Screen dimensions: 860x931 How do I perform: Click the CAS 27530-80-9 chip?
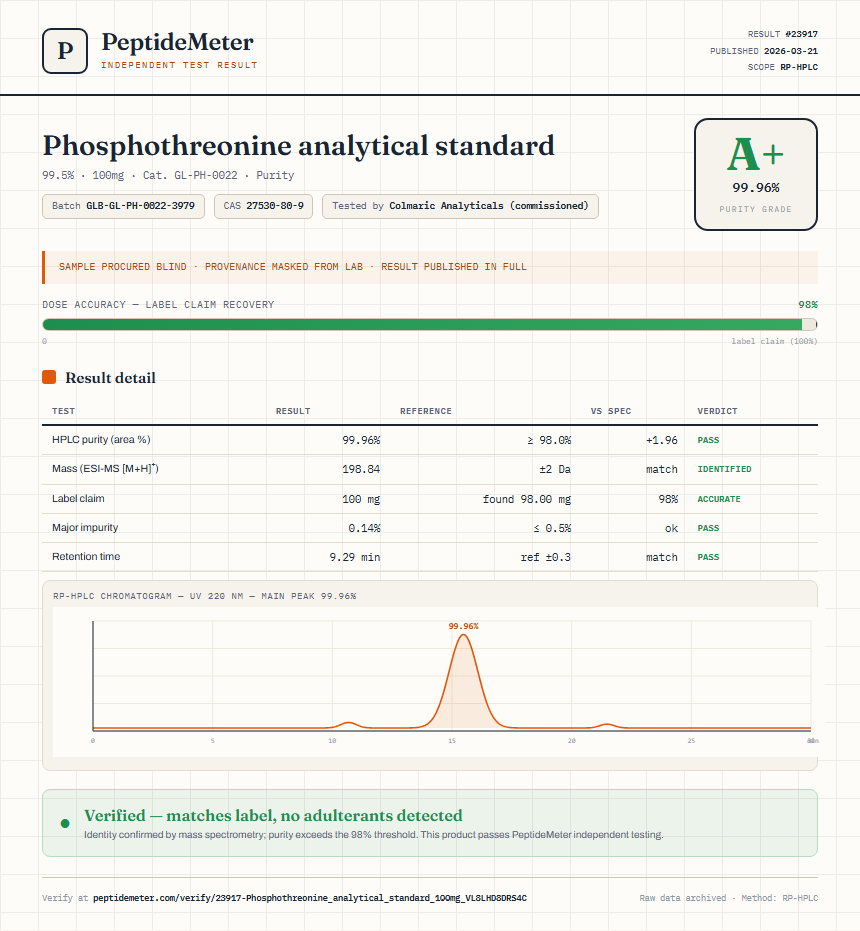(263, 206)
